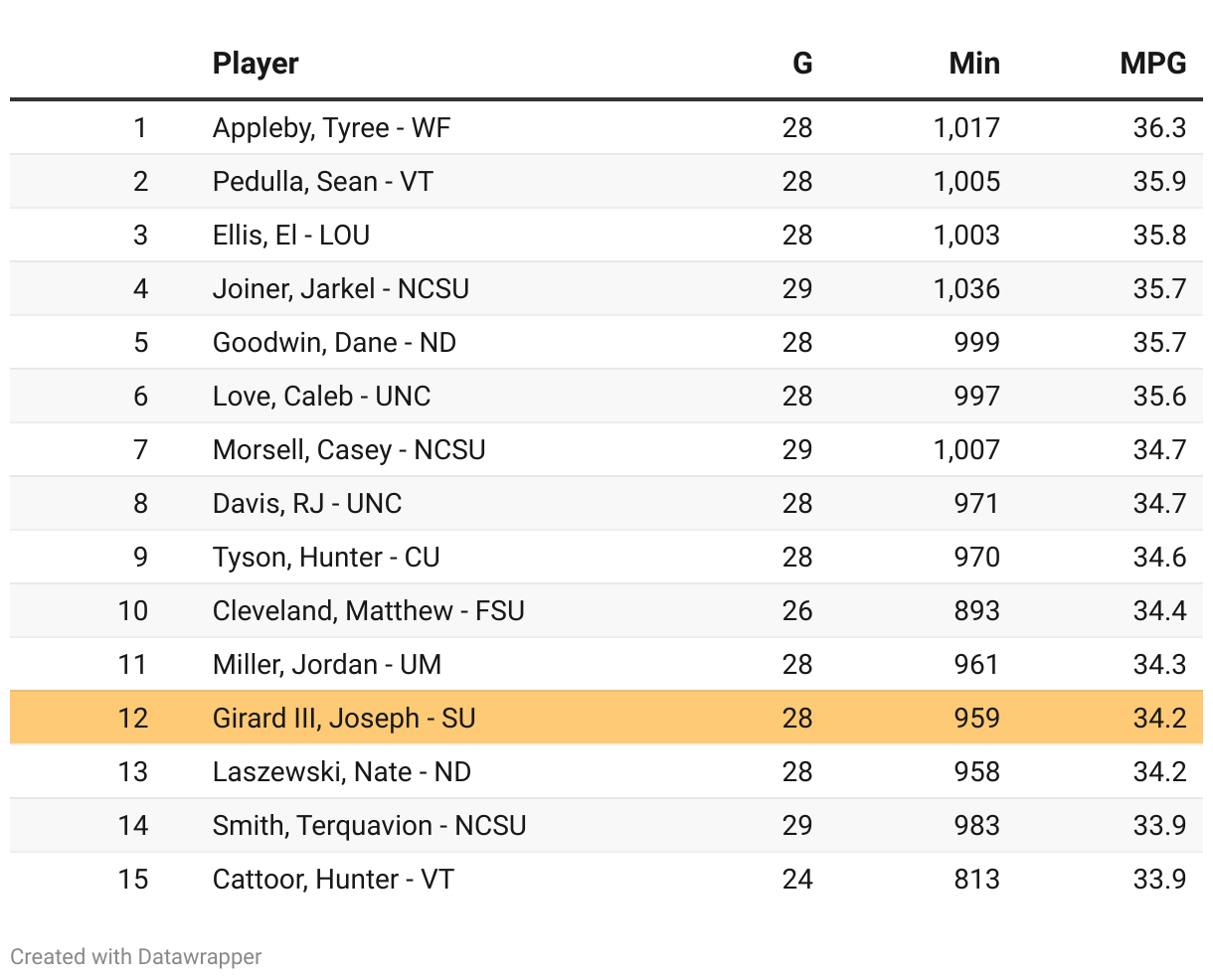
Task: Click on Laszewski, Nate - ND
Action: [341, 772]
